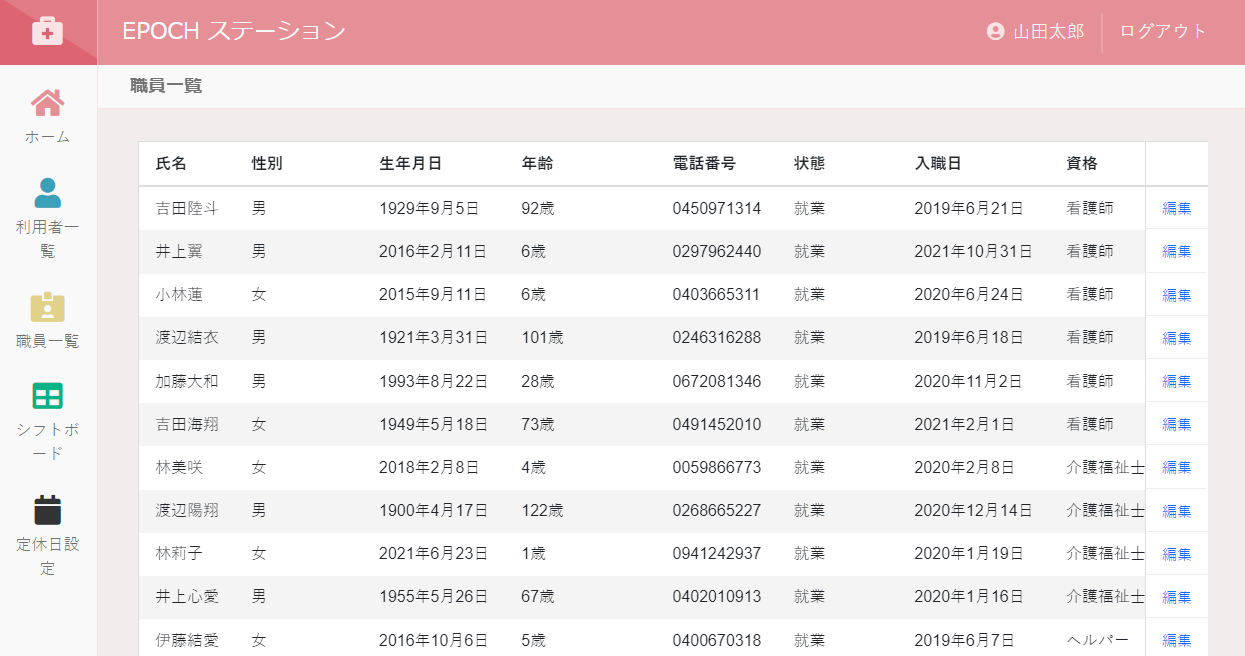The width and height of the screenshot is (1245, 656).
Task: Click 編集 for 渡辺結衣
Action: pyautogui.click(x=1176, y=338)
